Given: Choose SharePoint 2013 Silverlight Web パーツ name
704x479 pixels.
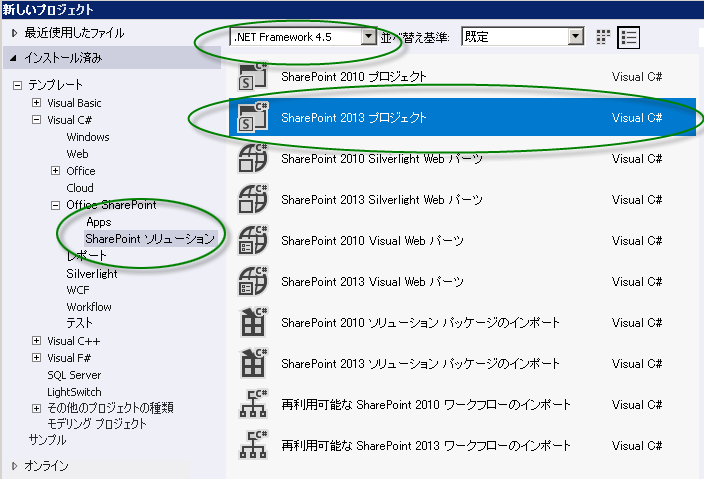Looking at the screenshot, I should (x=382, y=200).
